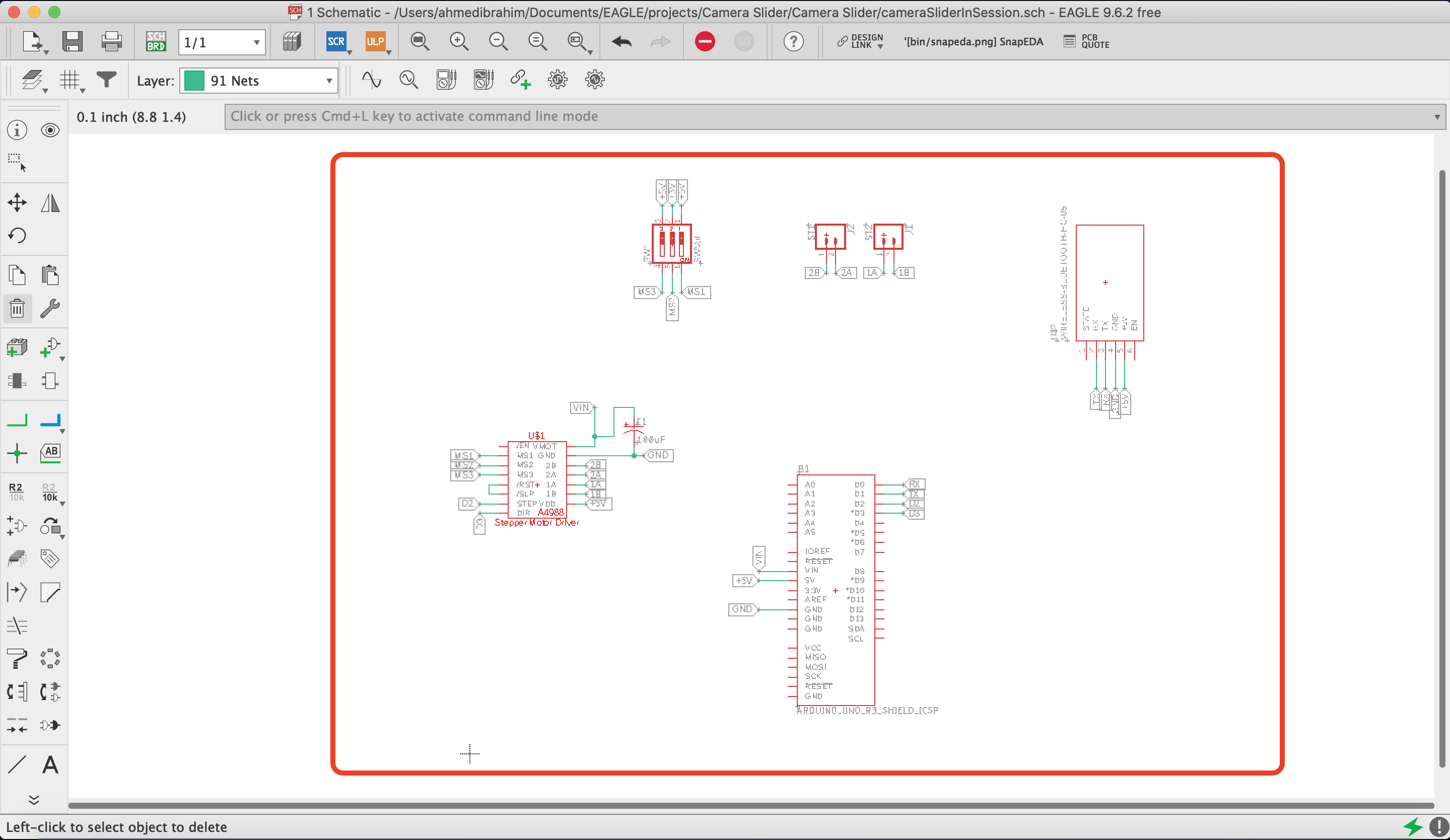Expand the command line history dropdown
This screenshot has height=840, width=1450.
pos(1437,117)
